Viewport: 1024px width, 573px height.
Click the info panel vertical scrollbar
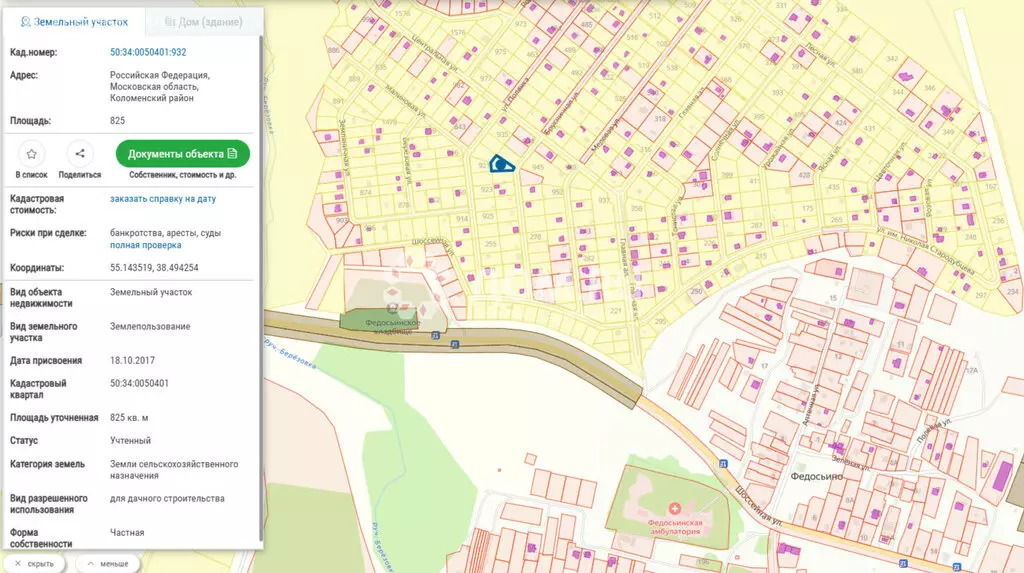261,287
